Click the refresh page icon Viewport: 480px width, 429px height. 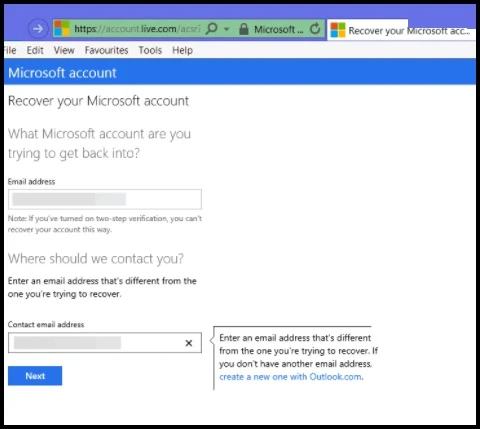315,29
